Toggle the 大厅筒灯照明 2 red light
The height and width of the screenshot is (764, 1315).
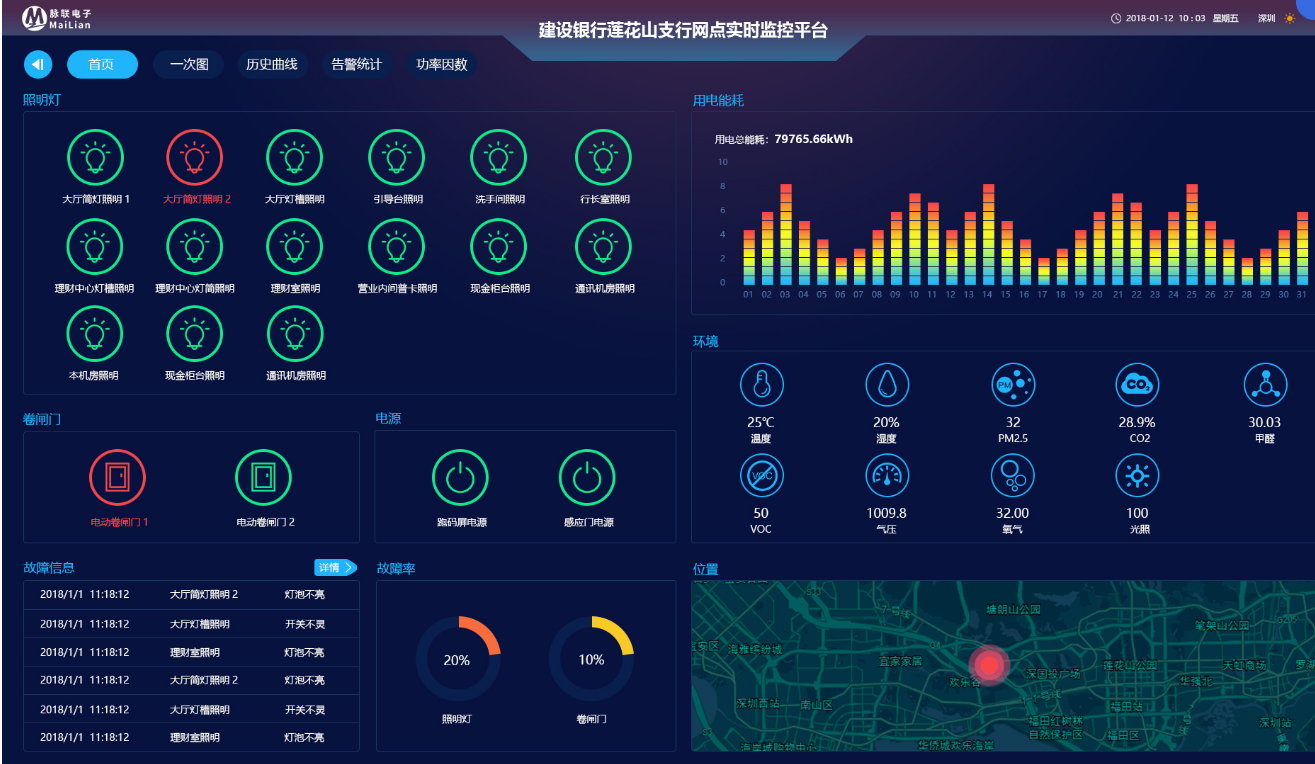(x=194, y=158)
